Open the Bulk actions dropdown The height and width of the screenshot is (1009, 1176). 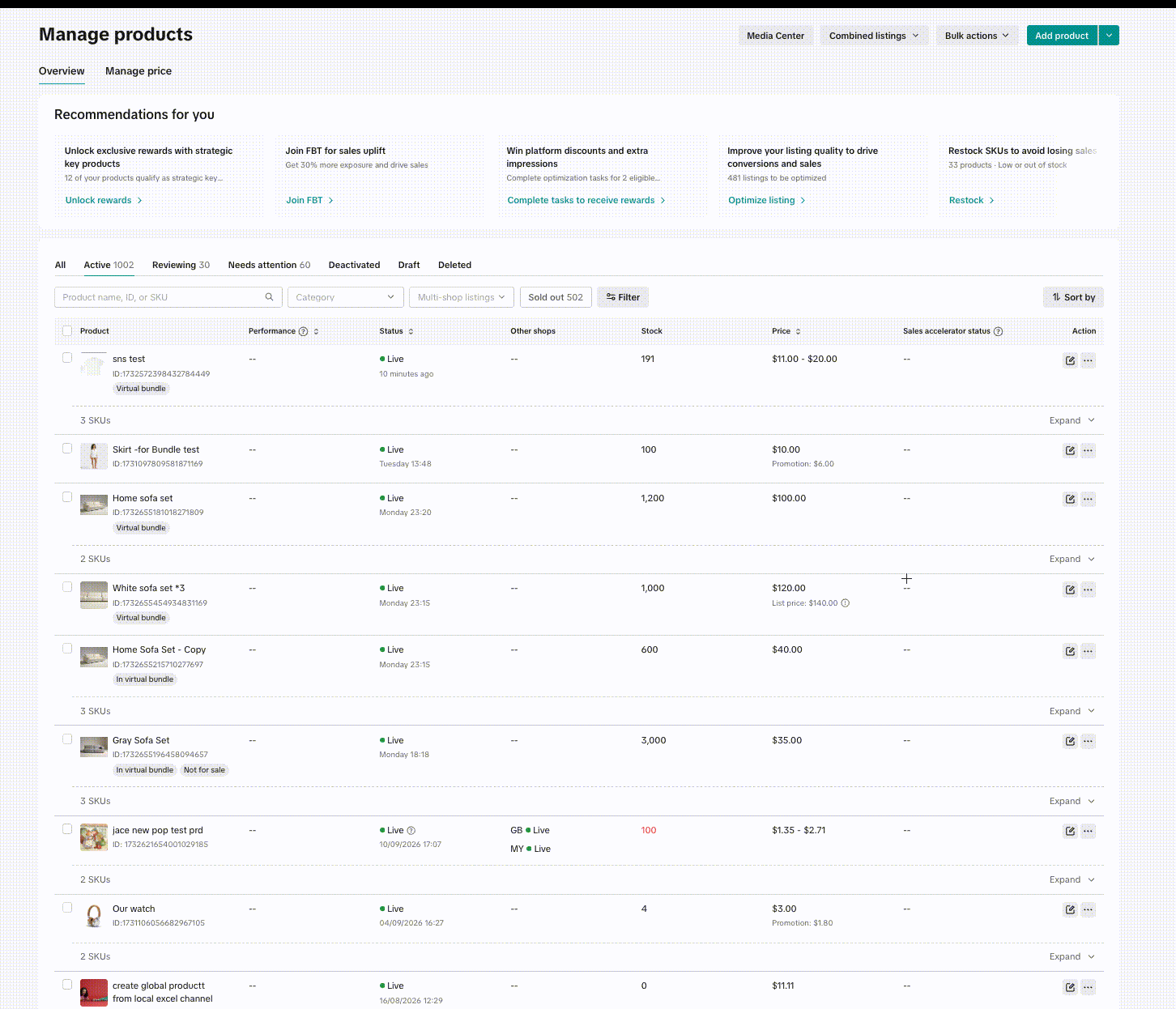click(978, 36)
